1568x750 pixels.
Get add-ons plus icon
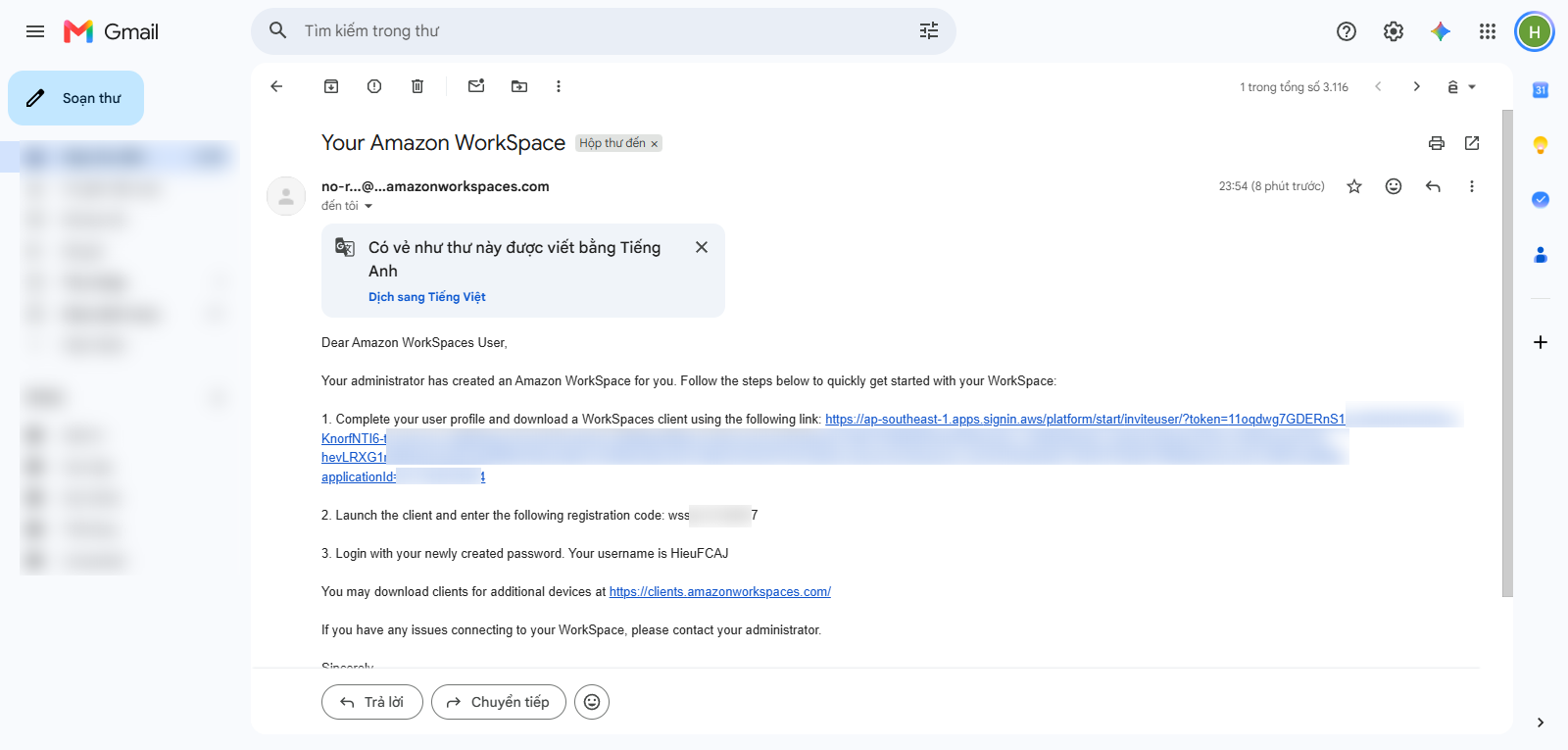[1541, 342]
